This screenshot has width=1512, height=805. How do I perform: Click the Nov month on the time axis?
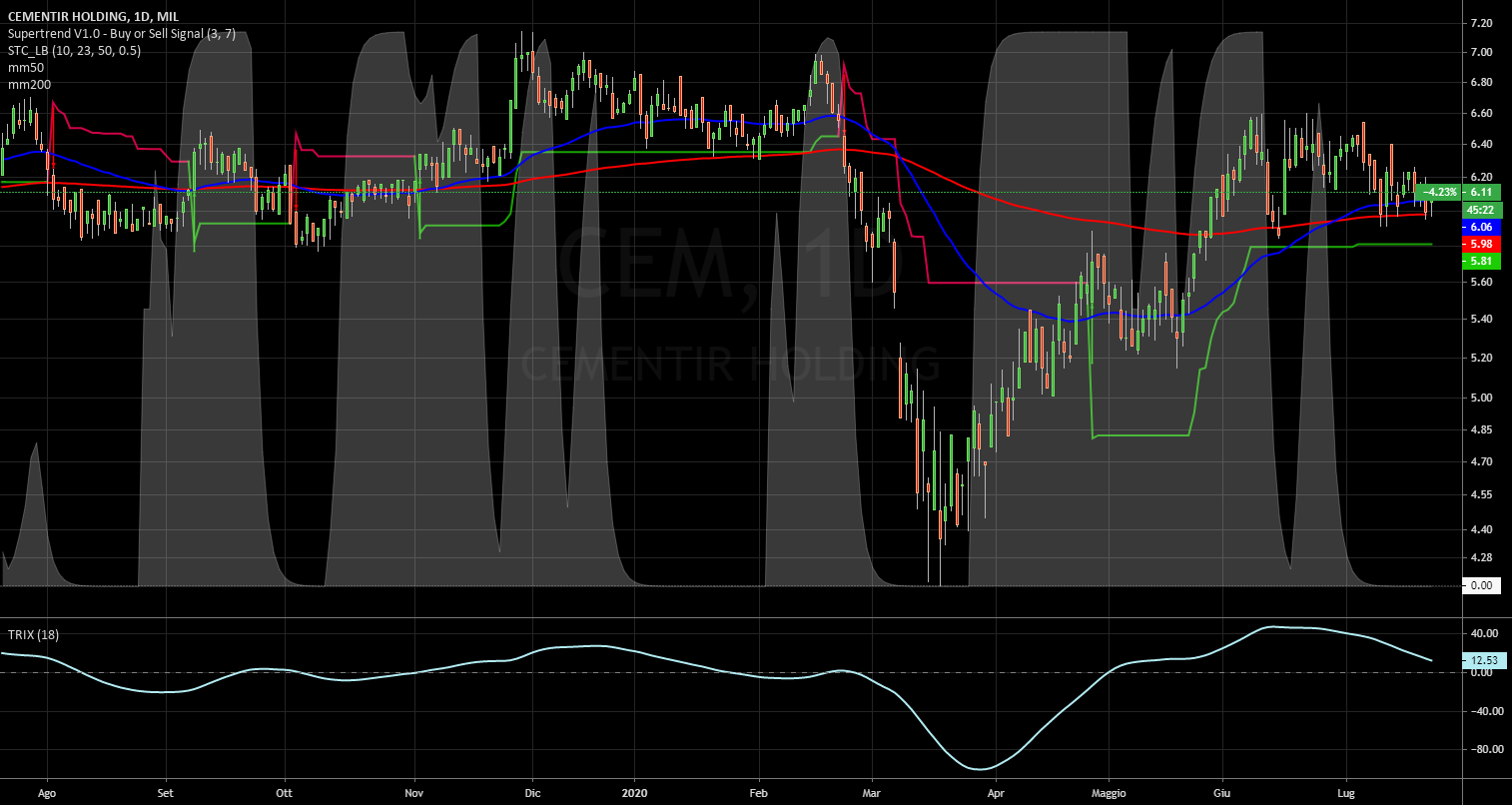414,794
